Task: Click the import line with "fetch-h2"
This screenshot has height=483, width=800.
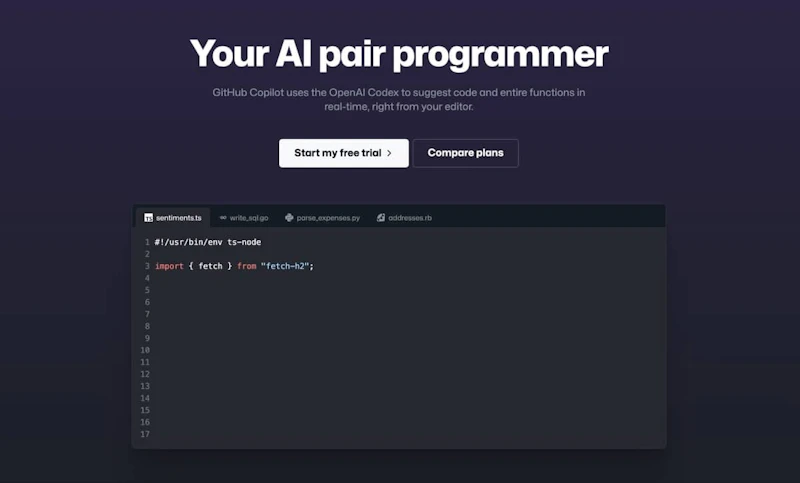Action: [x=234, y=266]
